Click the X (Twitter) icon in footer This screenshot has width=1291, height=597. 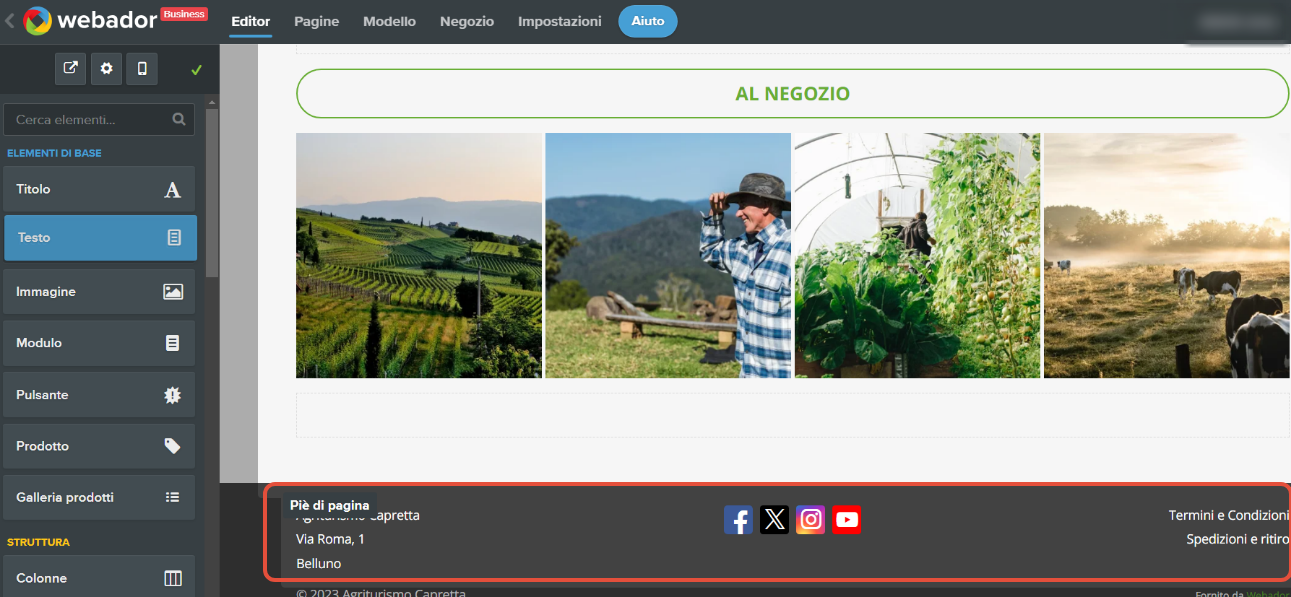(774, 520)
